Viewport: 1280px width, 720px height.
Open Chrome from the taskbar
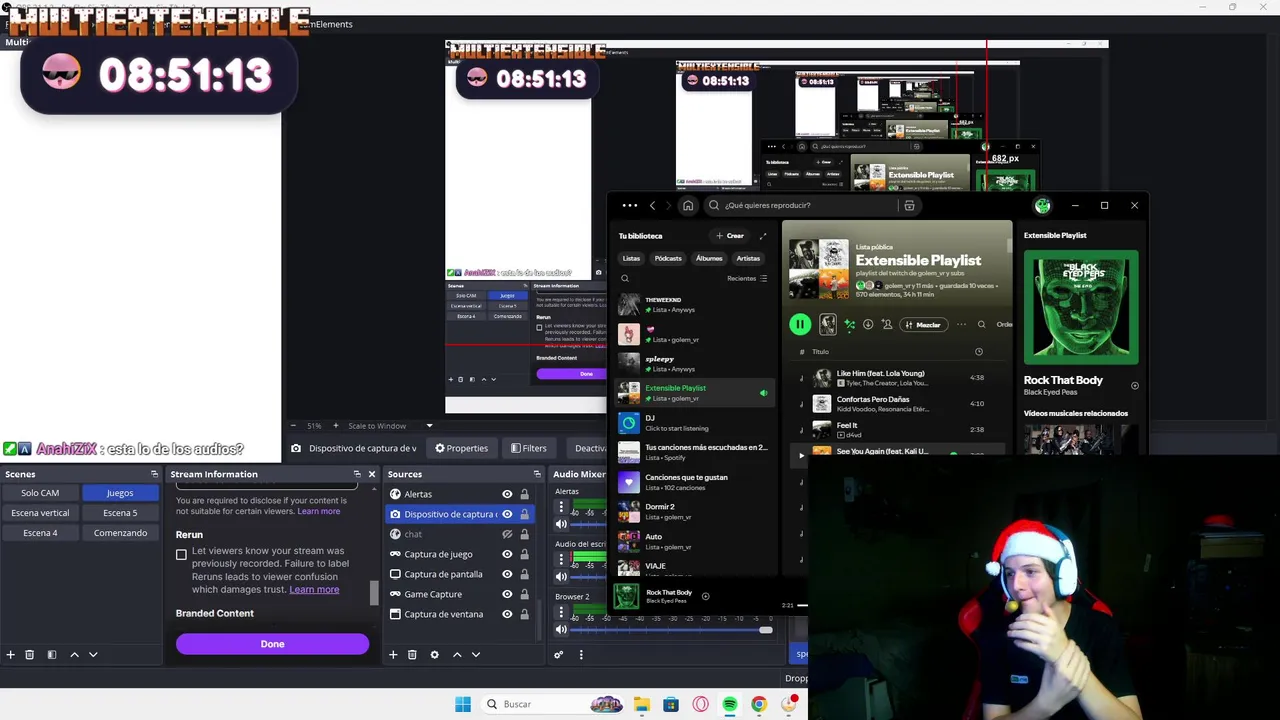pos(759,704)
